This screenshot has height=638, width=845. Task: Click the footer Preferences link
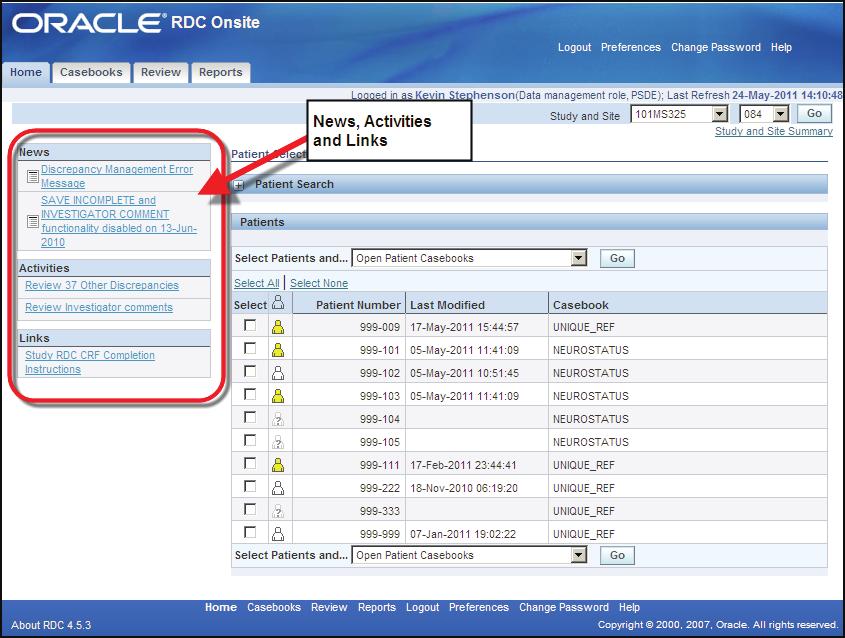[x=479, y=607]
